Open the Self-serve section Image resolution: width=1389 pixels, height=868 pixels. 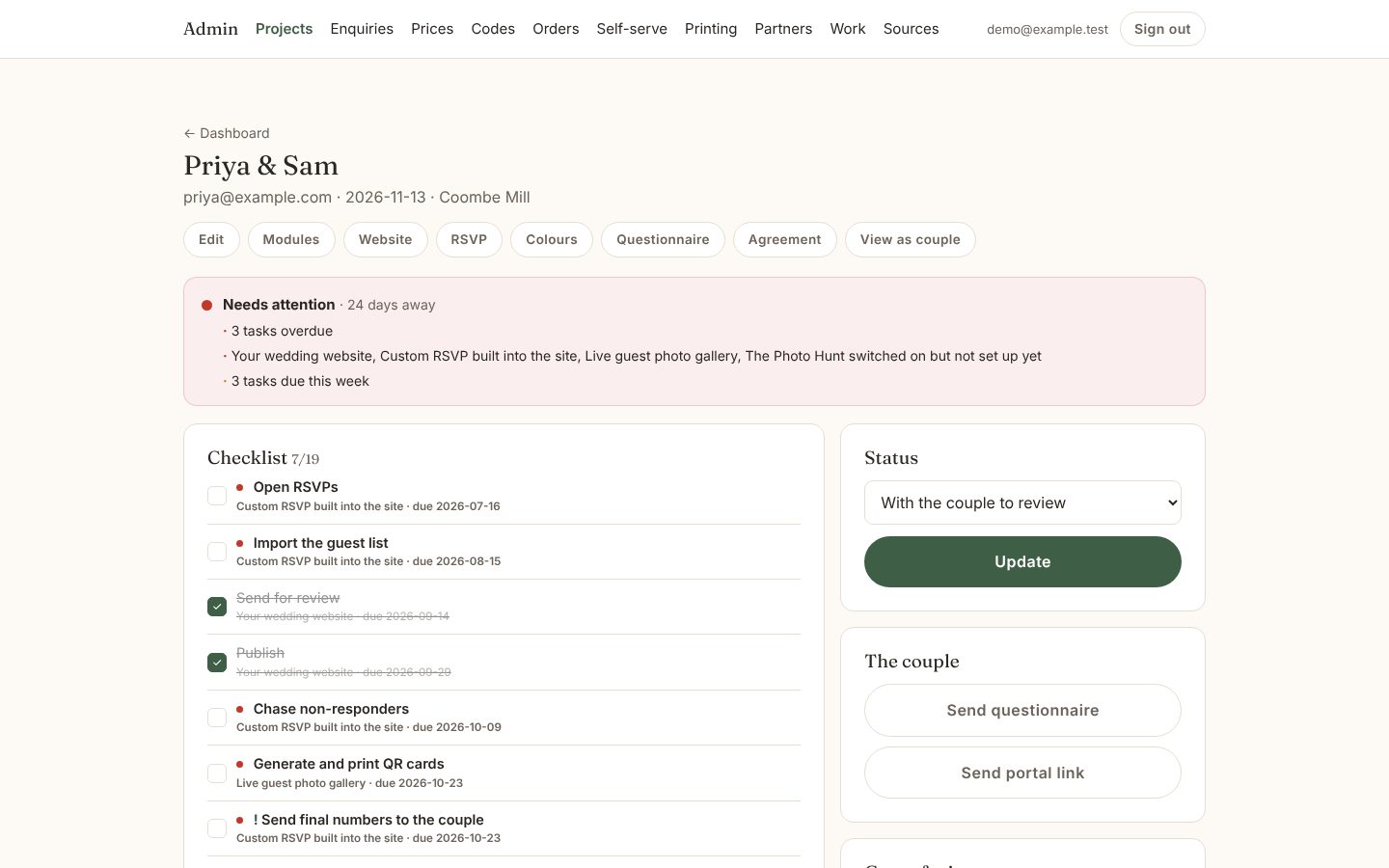[632, 29]
